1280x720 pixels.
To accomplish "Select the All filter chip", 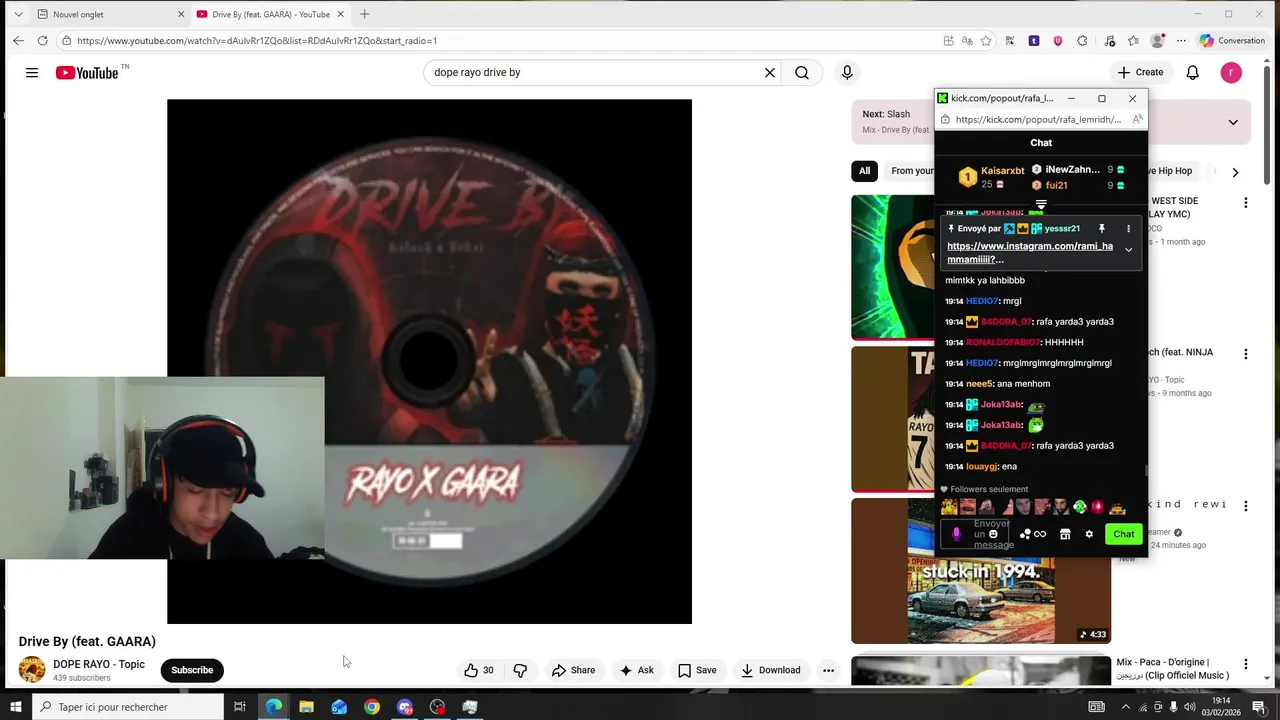I will pyautogui.click(x=864, y=171).
